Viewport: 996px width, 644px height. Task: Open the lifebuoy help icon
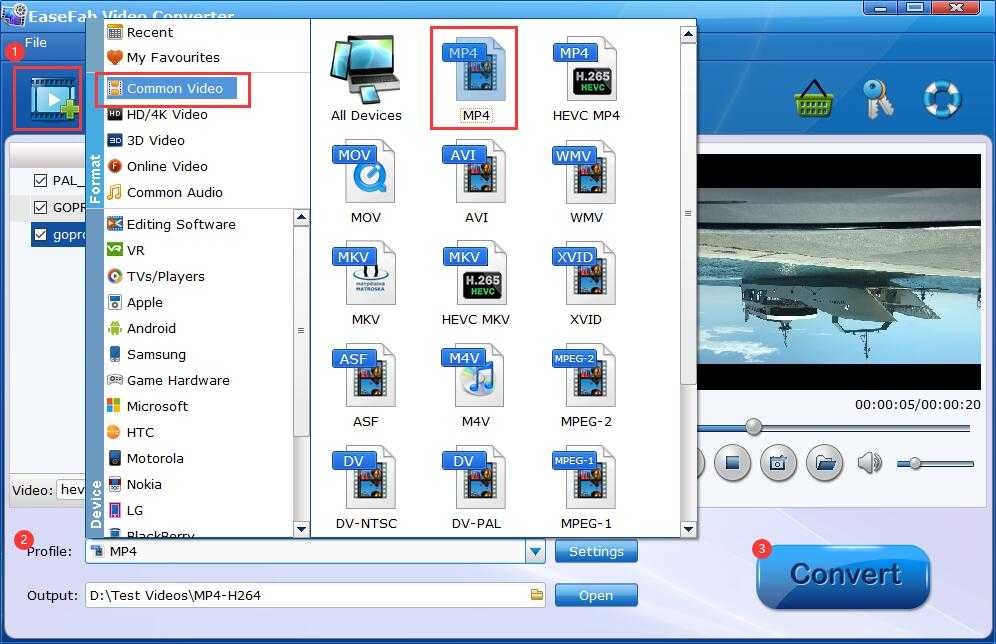[x=941, y=98]
